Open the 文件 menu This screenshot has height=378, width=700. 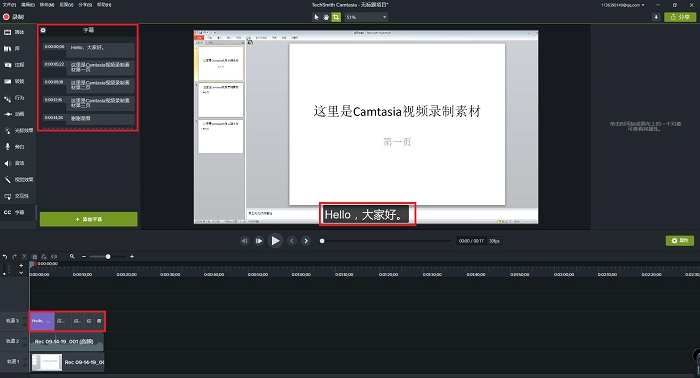pos(9,4)
